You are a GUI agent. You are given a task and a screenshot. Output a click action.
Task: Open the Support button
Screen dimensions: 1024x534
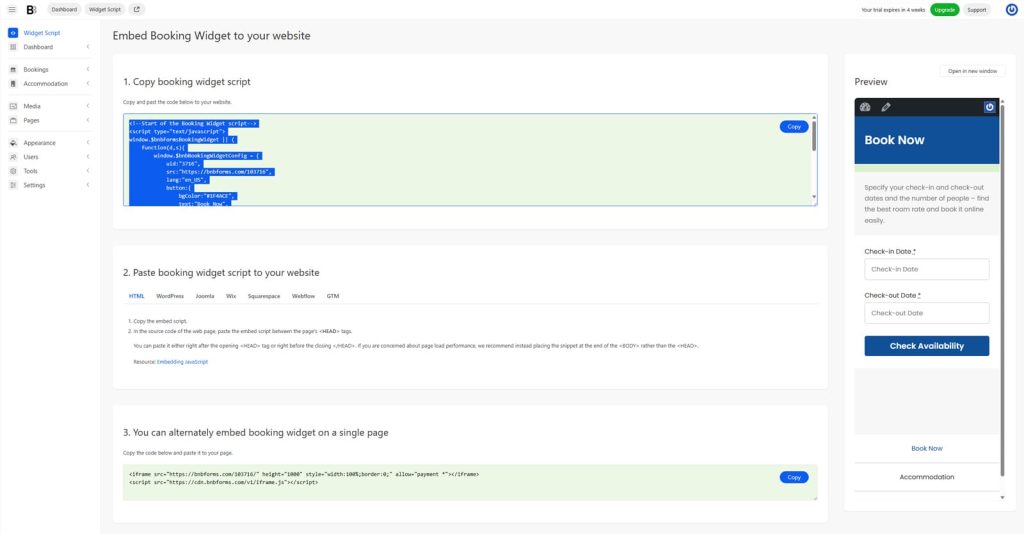(x=976, y=10)
